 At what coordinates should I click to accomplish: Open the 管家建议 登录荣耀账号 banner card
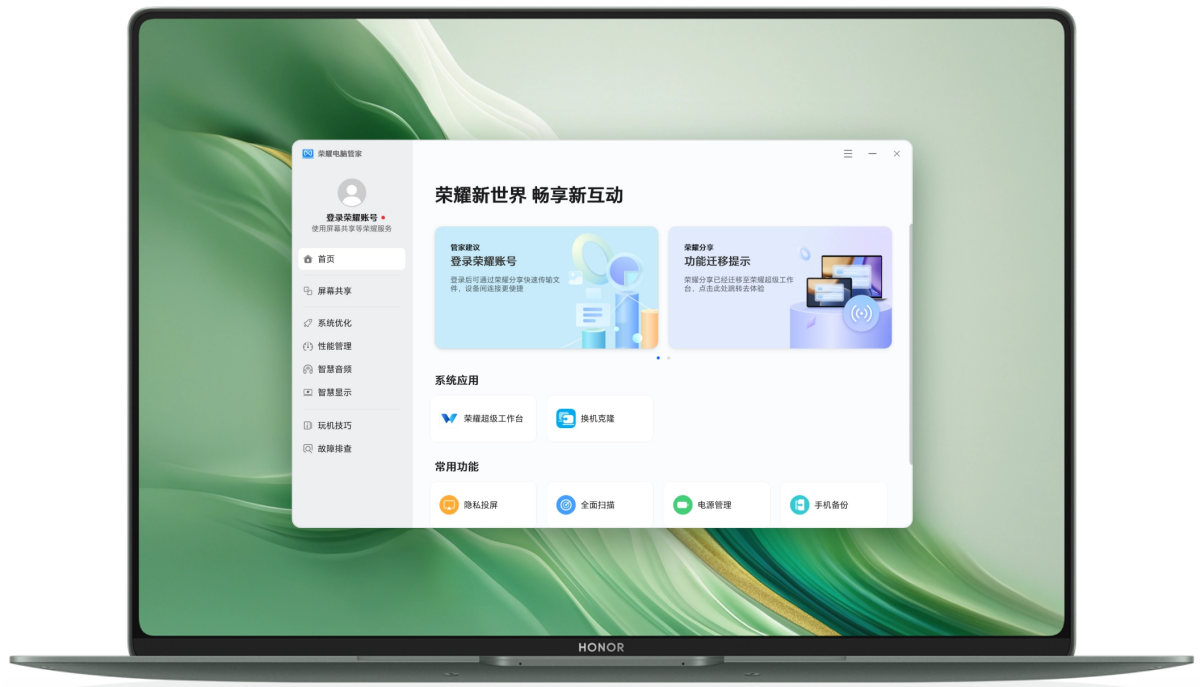pos(547,287)
